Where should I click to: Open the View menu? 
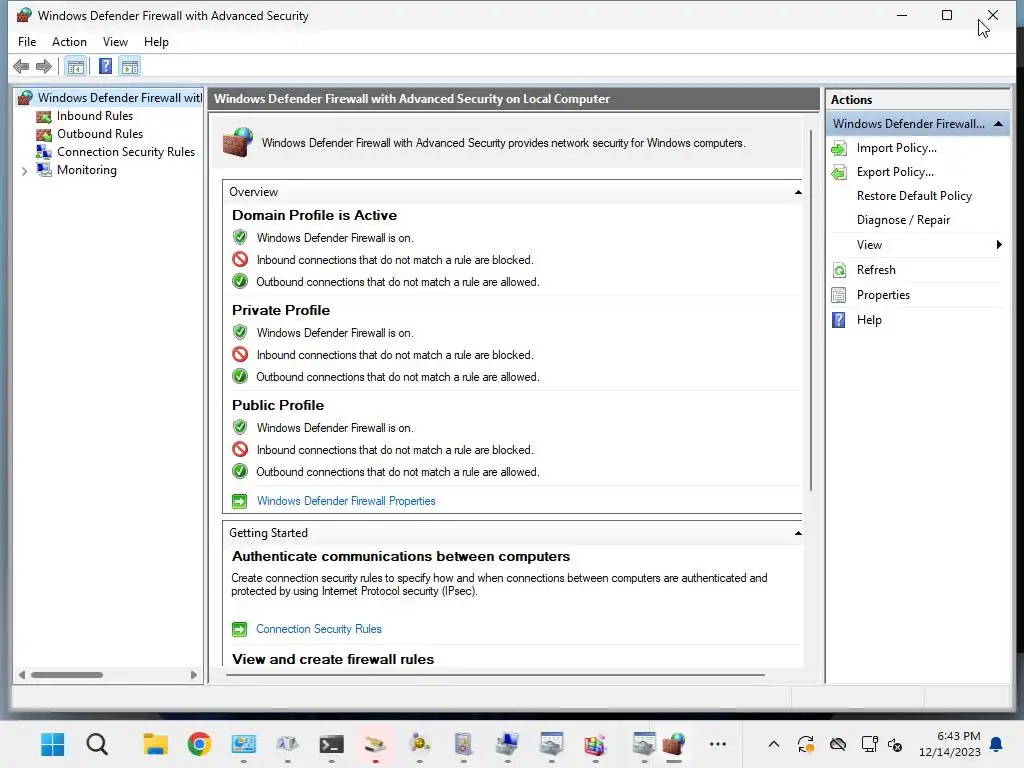click(115, 42)
